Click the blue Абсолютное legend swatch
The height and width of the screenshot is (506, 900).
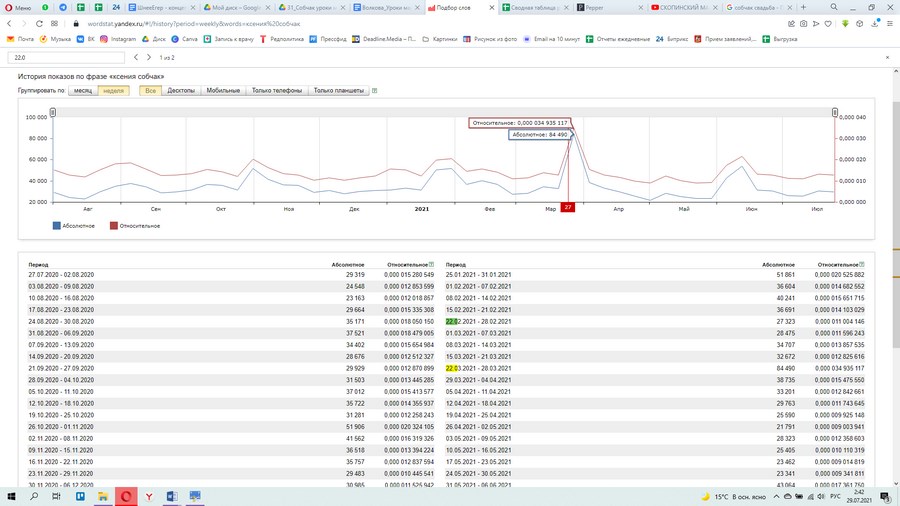point(56,226)
